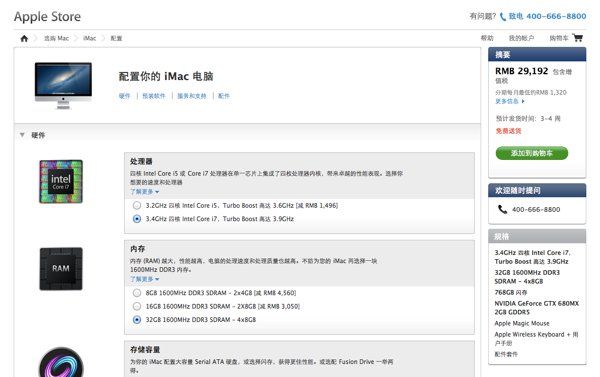Open the shopping cart icon
This screenshot has width=600, height=377.
[x=577, y=38]
